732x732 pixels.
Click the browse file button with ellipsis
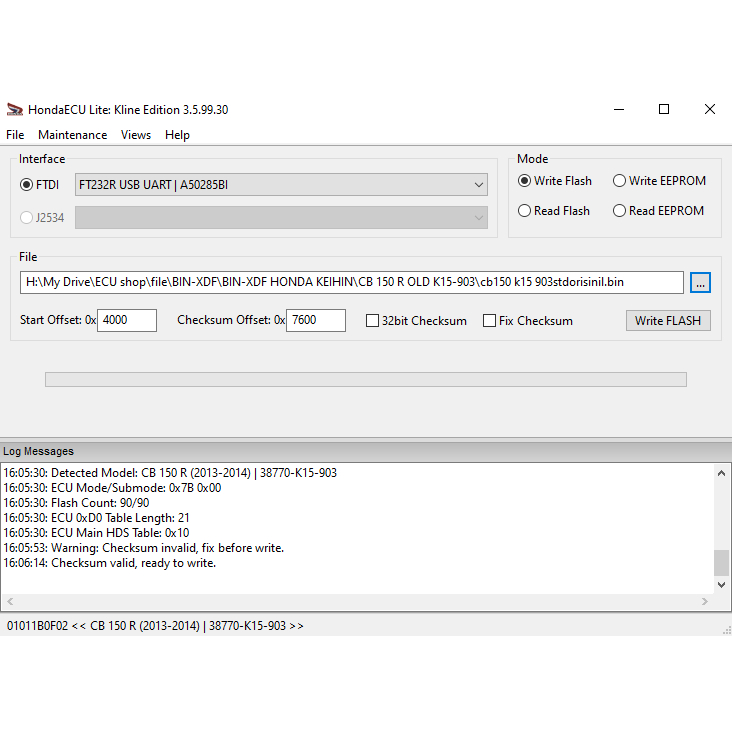pos(700,283)
